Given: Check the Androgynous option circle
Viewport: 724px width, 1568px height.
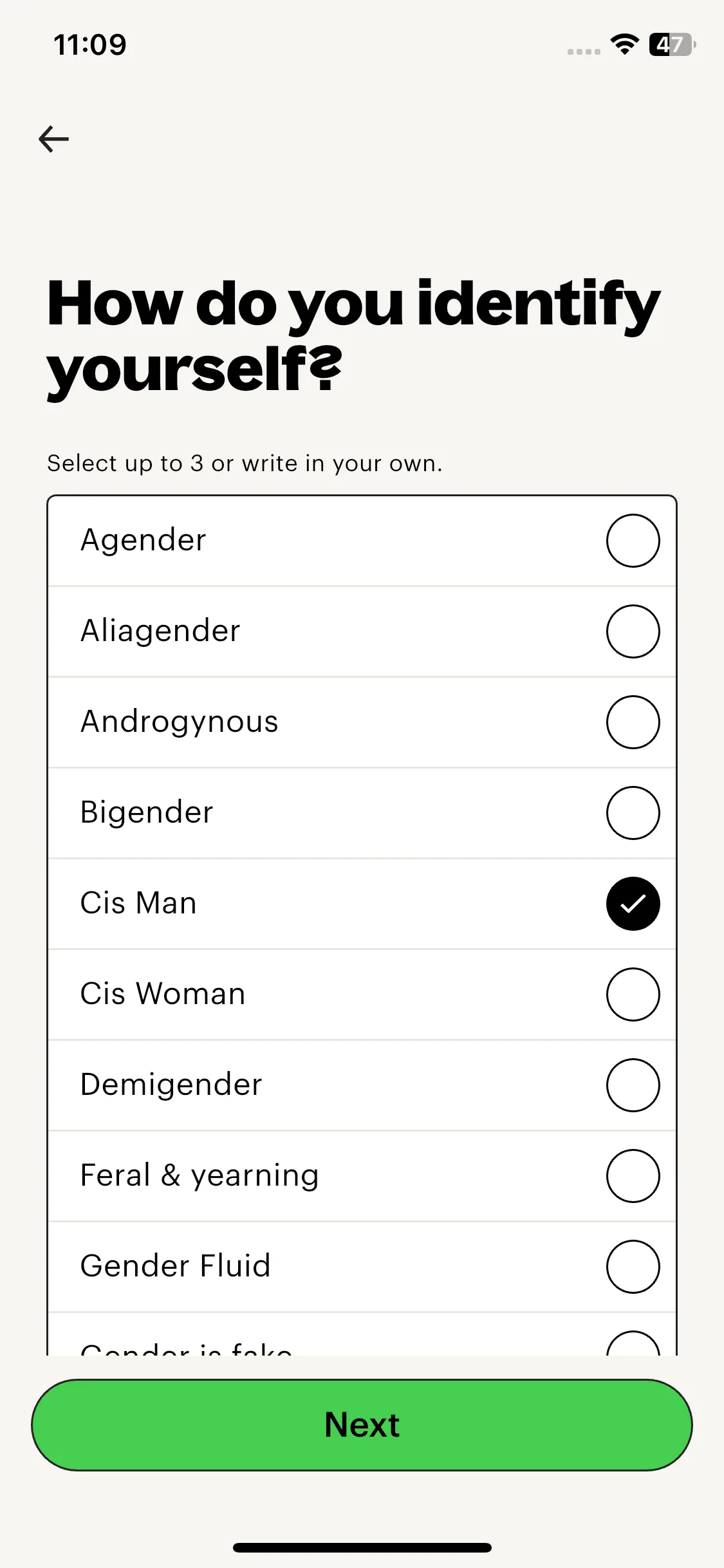Looking at the screenshot, I should click(633, 722).
